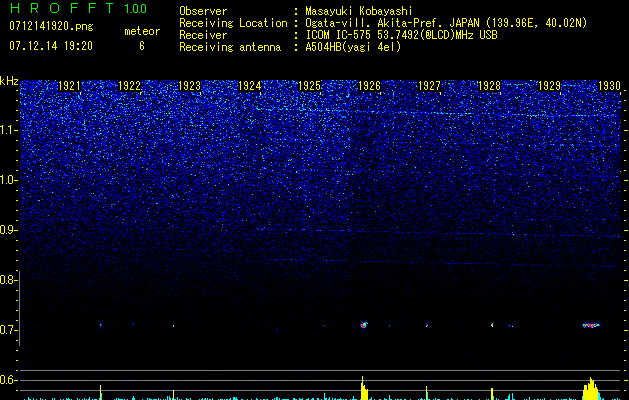Click the Ogata-vill. Akita-Pref. JAPAN location text
The image size is (629, 400).
pos(446,23)
